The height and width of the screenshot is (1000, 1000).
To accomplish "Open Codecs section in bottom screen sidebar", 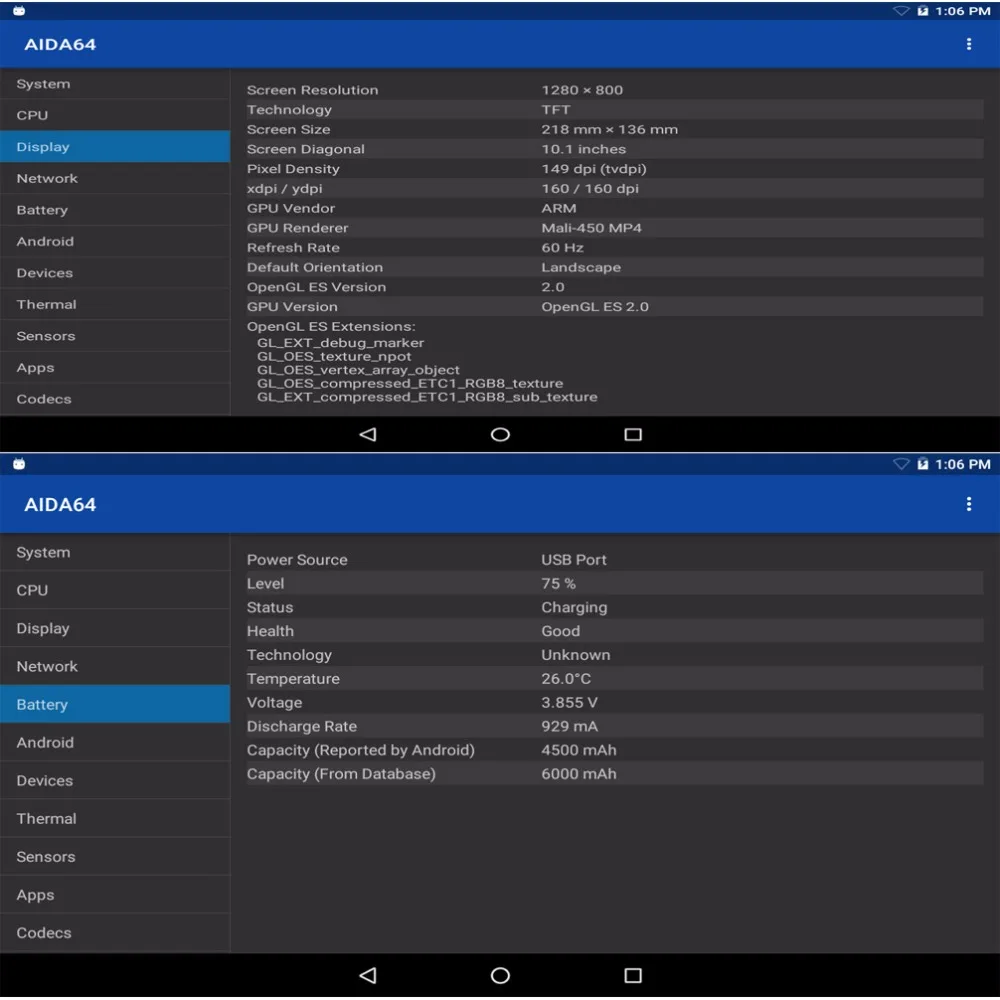I will (x=115, y=932).
